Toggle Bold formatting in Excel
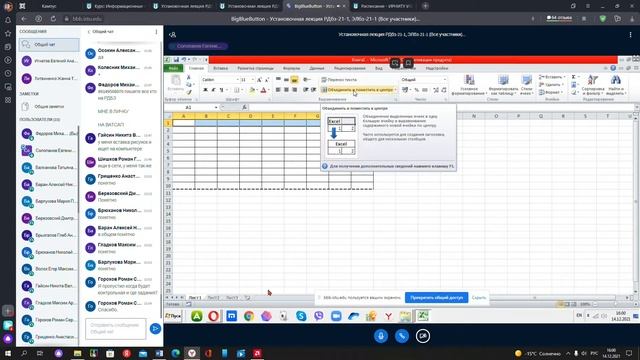 pyautogui.click(x=205, y=90)
